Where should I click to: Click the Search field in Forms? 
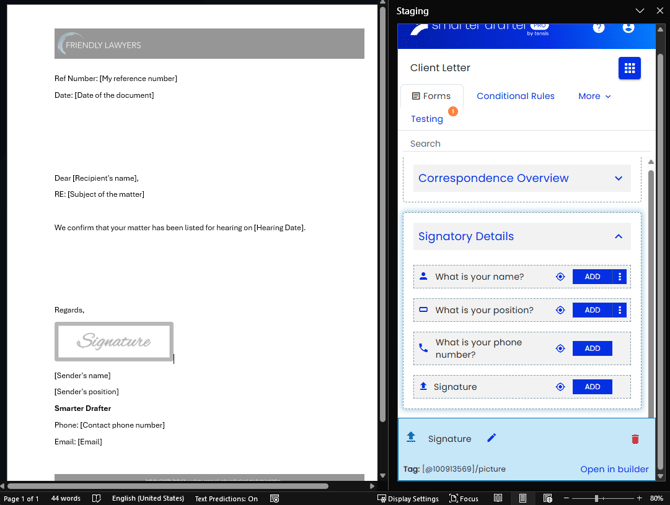click(x=526, y=144)
